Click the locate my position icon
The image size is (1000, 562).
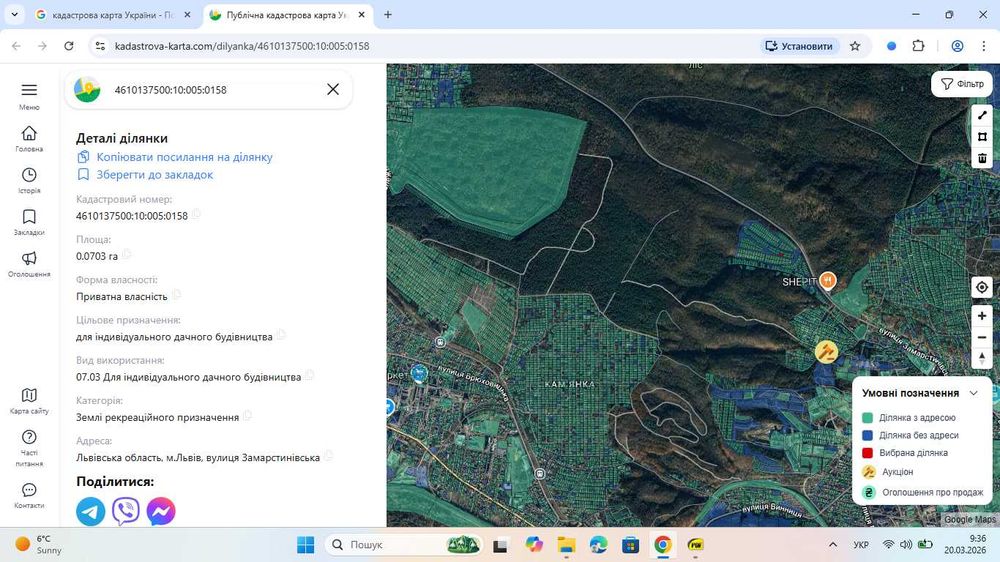[x=982, y=287]
